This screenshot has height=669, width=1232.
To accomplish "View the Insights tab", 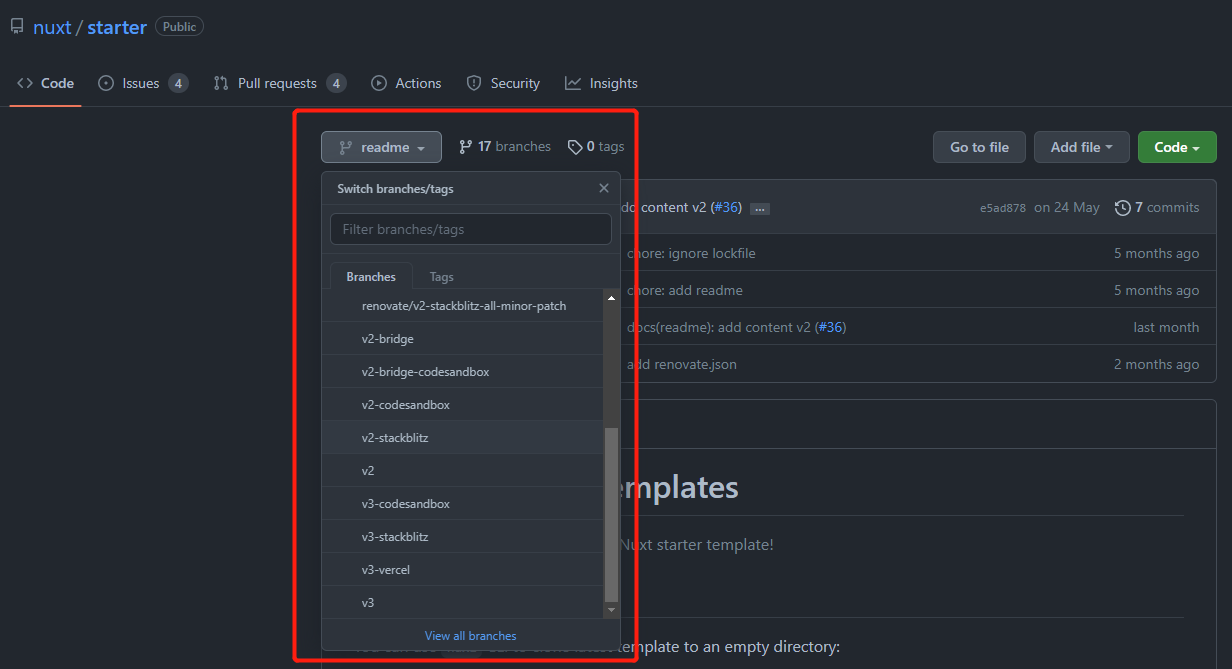I will (601, 83).
